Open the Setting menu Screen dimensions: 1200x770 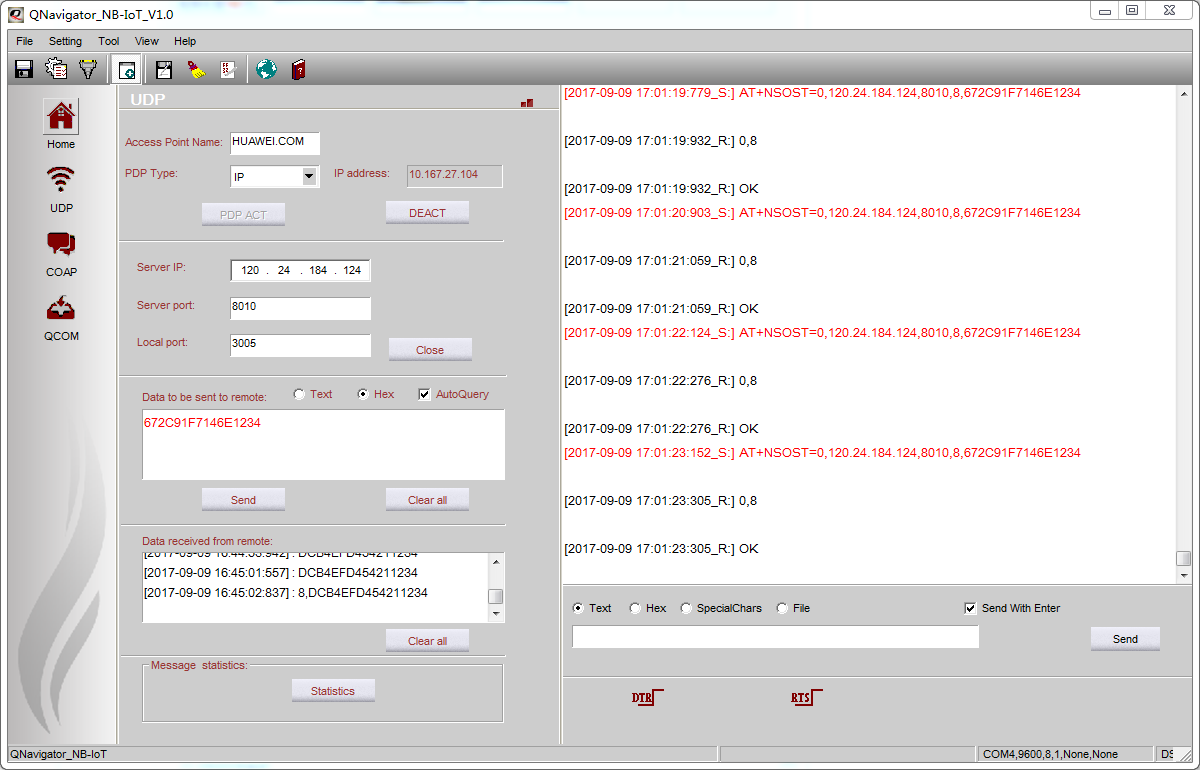(65, 41)
